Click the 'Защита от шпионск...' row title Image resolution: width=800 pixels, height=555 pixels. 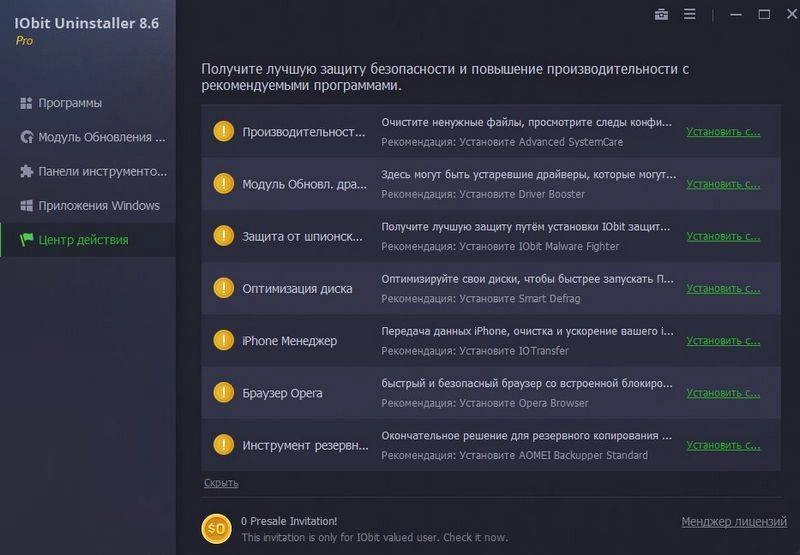[x=303, y=236]
